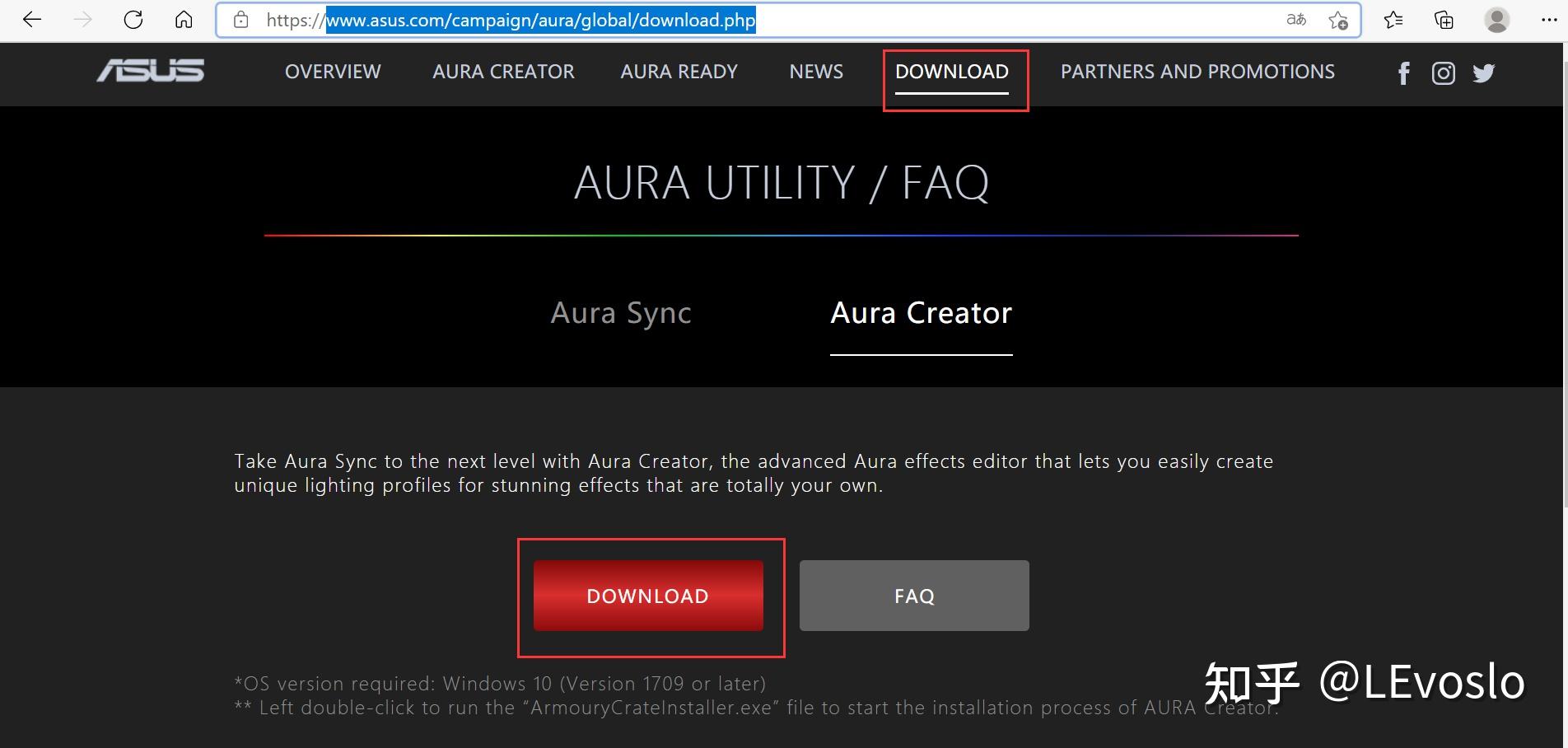View site security information
The height and width of the screenshot is (748, 1568).
pyautogui.click(x=240, y=19)
